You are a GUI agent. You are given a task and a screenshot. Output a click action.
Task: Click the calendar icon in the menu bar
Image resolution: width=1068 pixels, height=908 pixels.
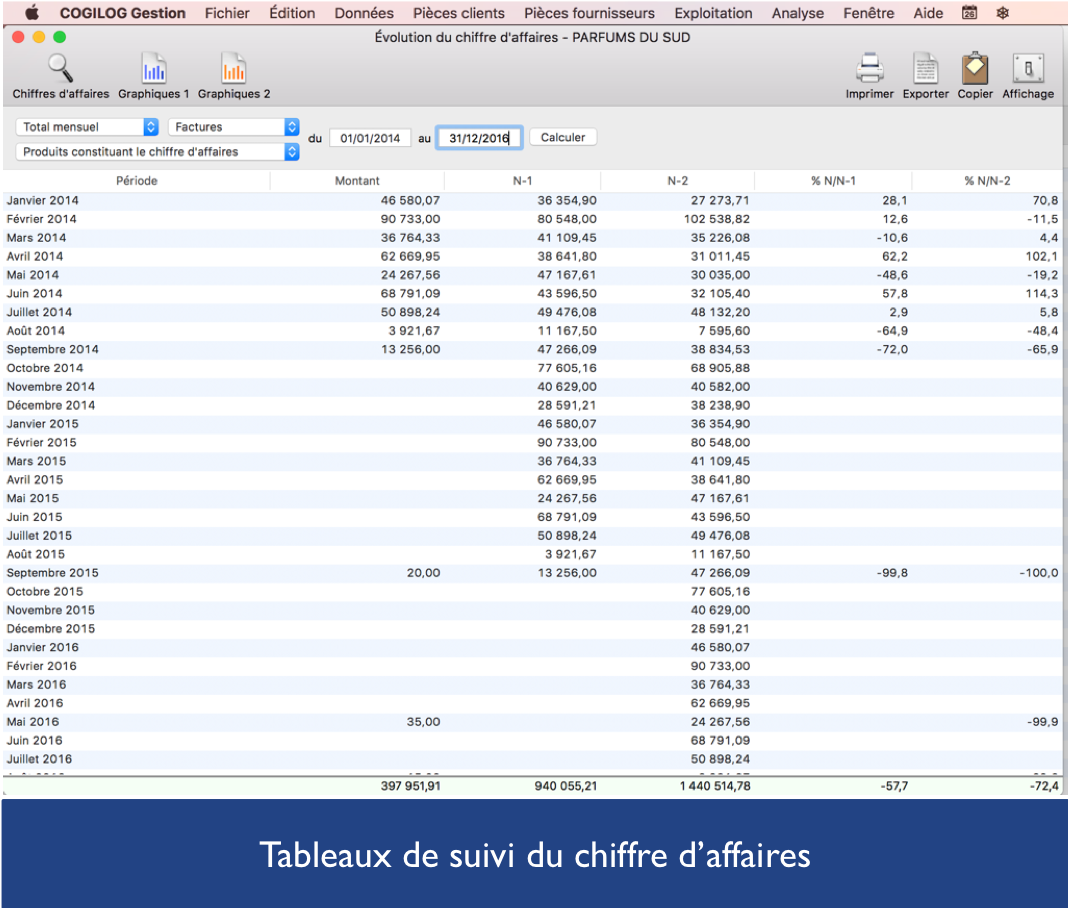[x=969, y=13]
